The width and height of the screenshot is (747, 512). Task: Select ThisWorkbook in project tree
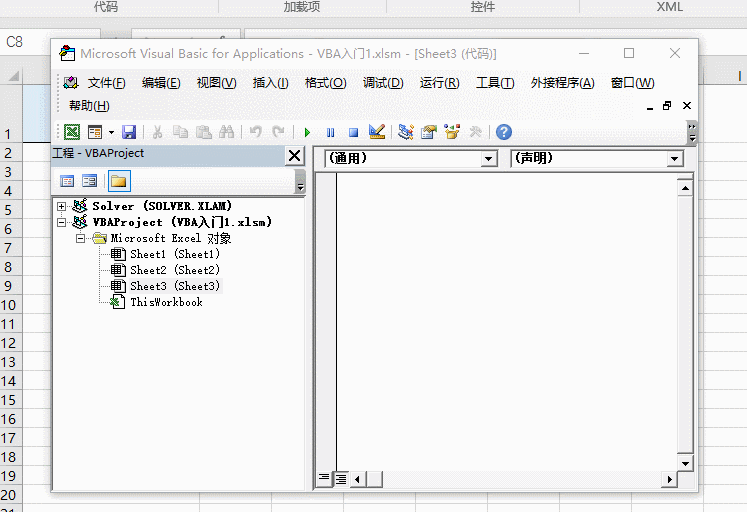166,302
